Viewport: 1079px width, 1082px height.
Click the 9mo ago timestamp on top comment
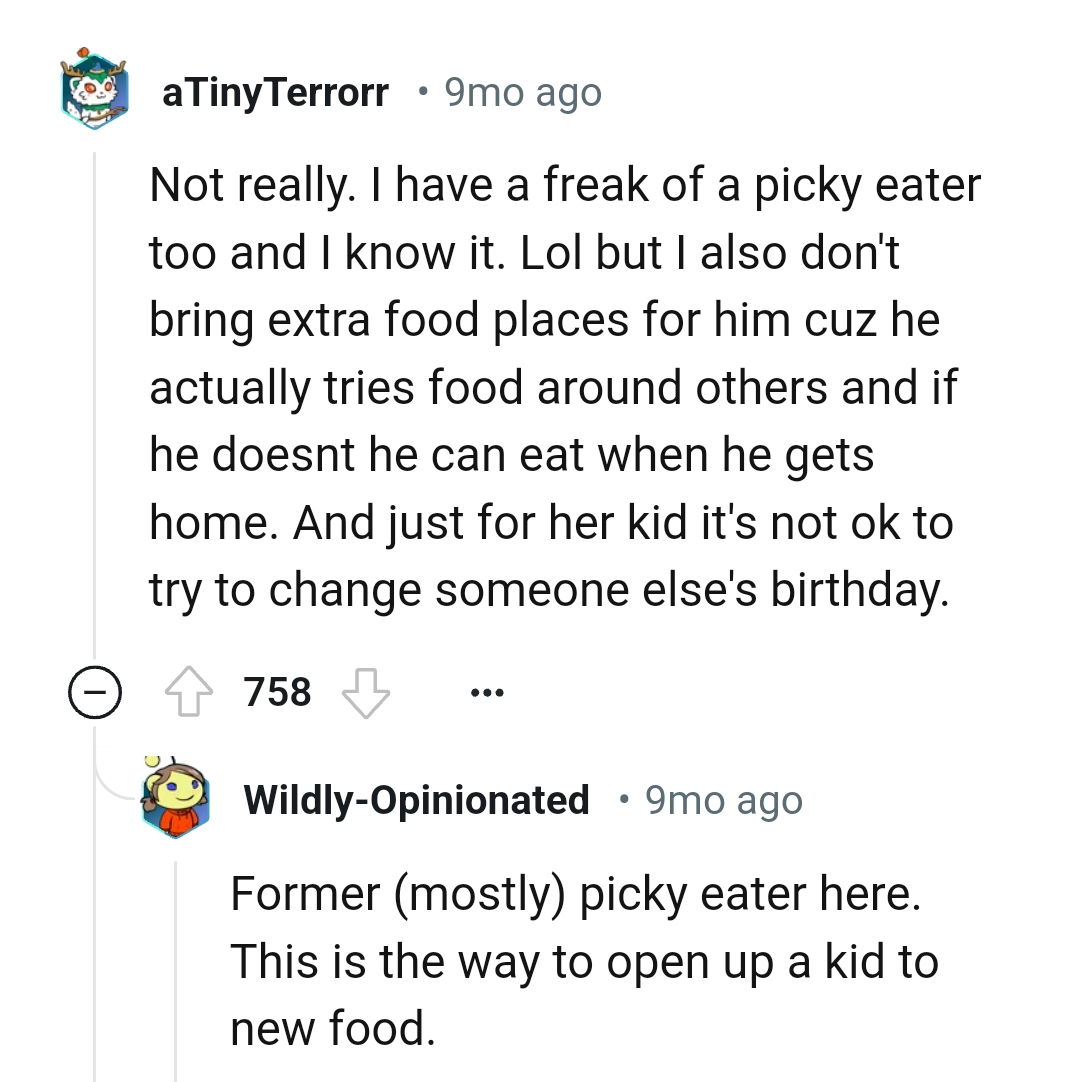(x=522, y=91)
